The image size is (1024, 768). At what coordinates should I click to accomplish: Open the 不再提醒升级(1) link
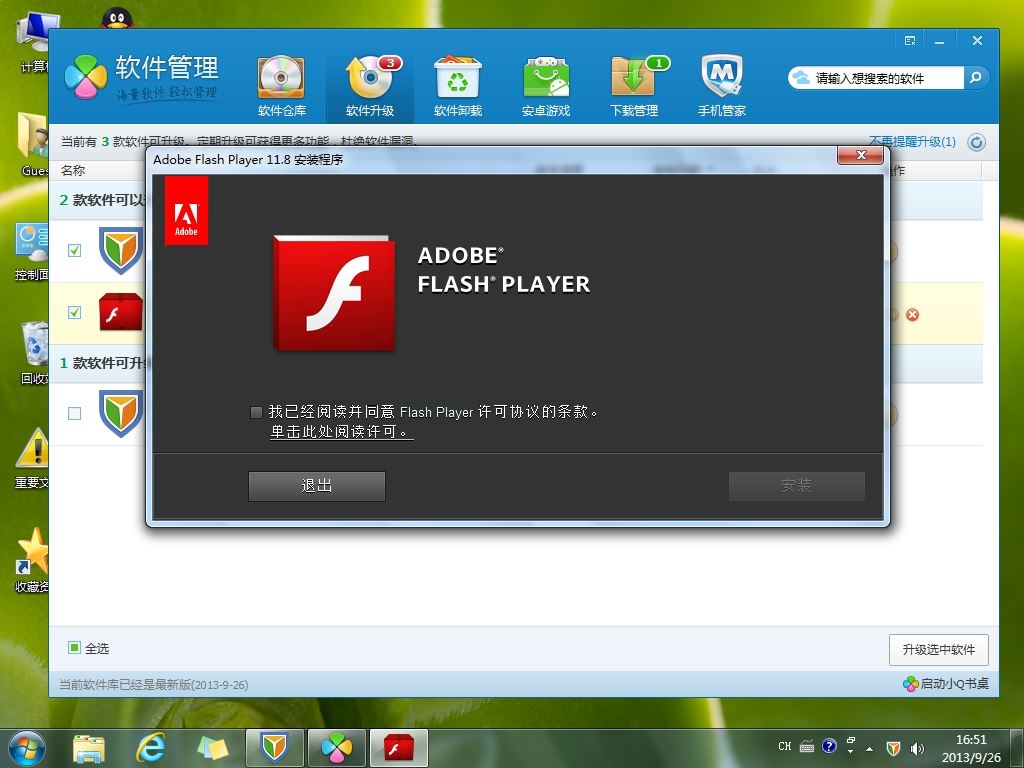click(x=912, y=142)
